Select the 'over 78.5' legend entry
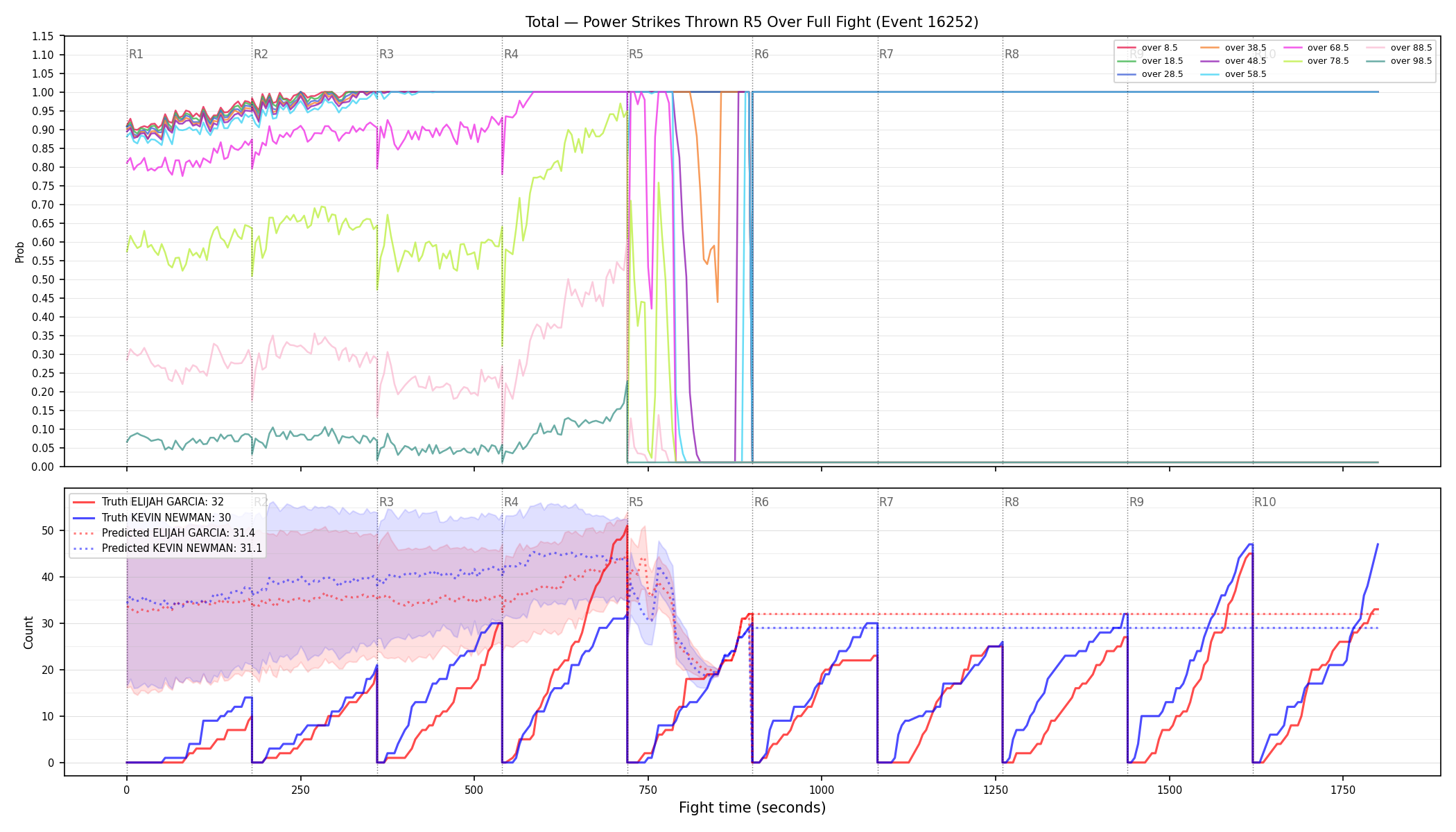1456x832 pixels. pyautogui.click(x=1316, y=61)
